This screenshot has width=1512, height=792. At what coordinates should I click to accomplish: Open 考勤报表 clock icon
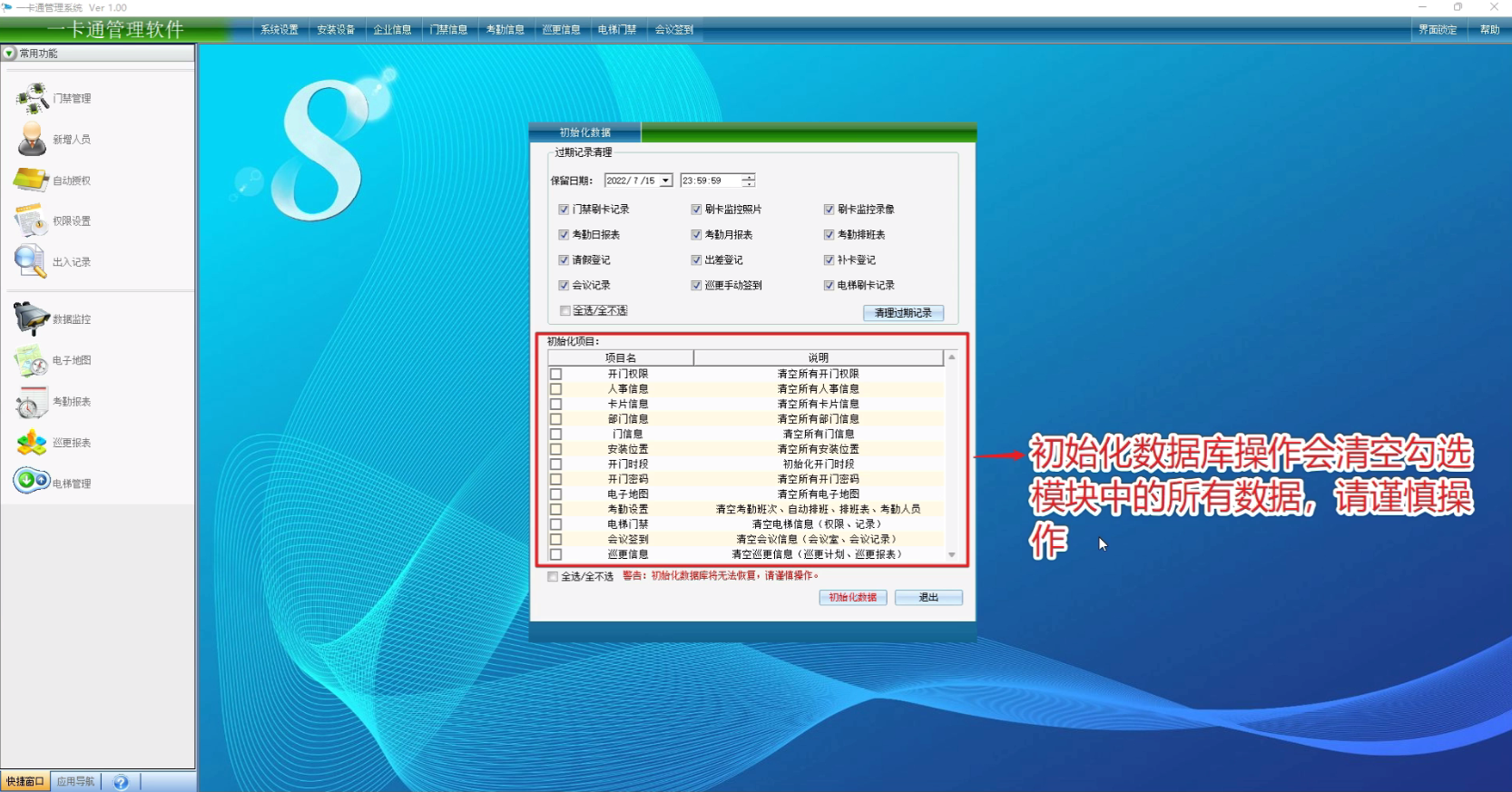coord(32,402)
